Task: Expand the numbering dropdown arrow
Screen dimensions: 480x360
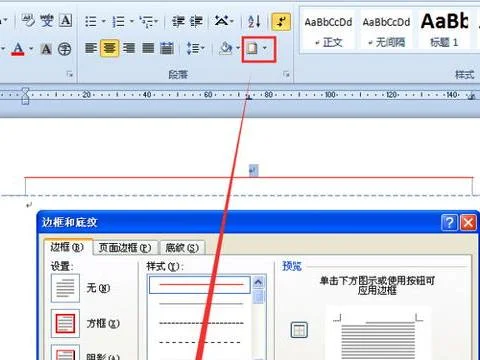Action: coord(131,22)
